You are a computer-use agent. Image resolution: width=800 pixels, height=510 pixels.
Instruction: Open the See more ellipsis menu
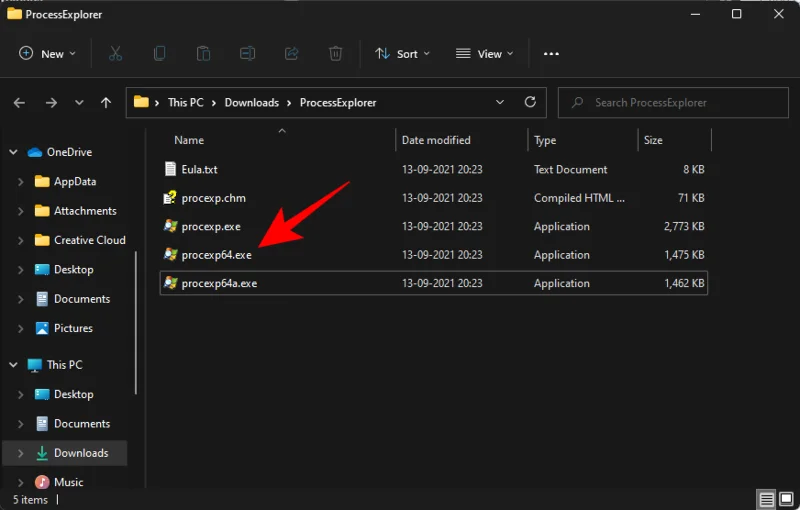pos(551,54)
